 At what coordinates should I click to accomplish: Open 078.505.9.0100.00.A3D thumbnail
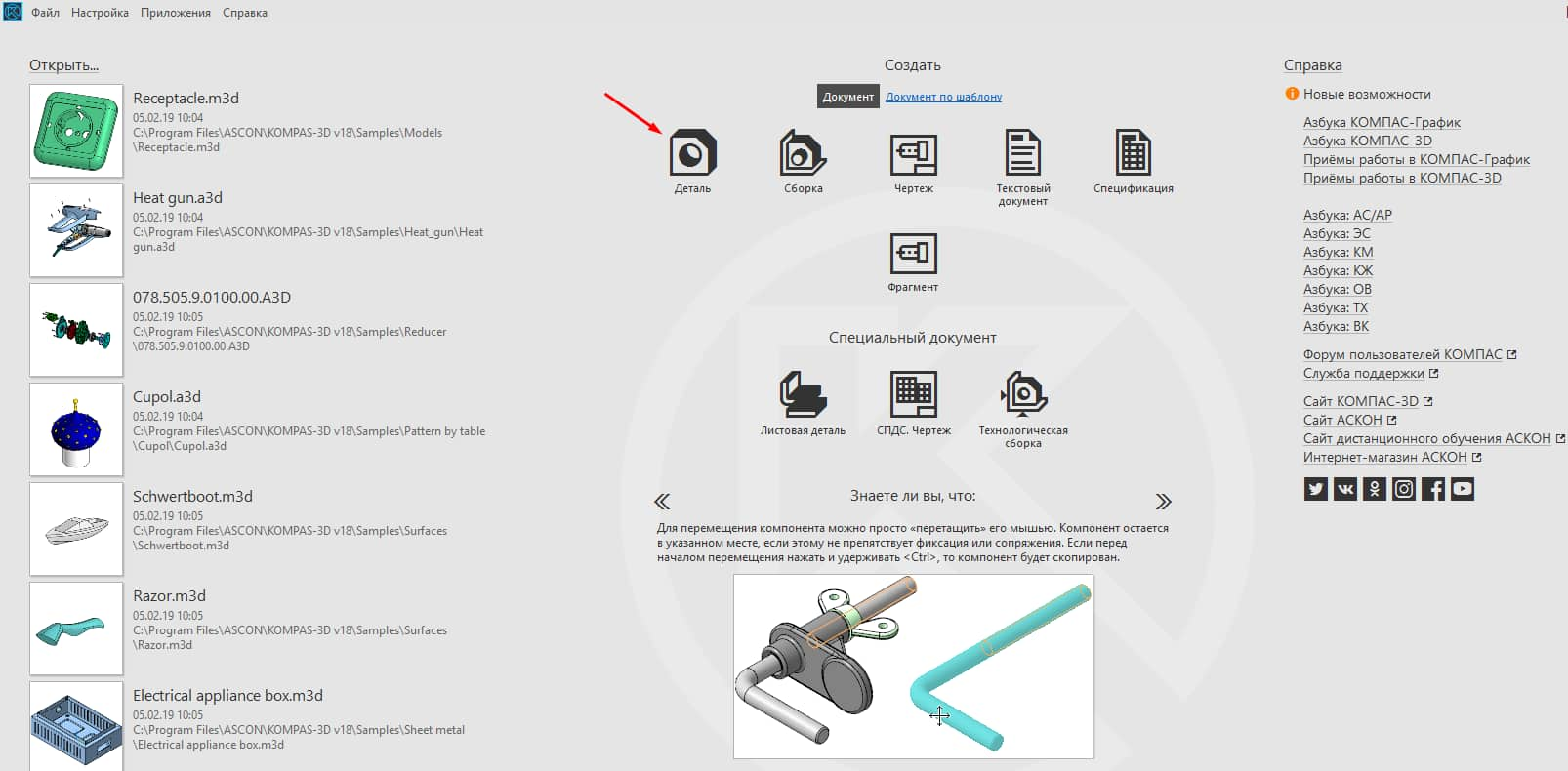[x=76, y=330]
